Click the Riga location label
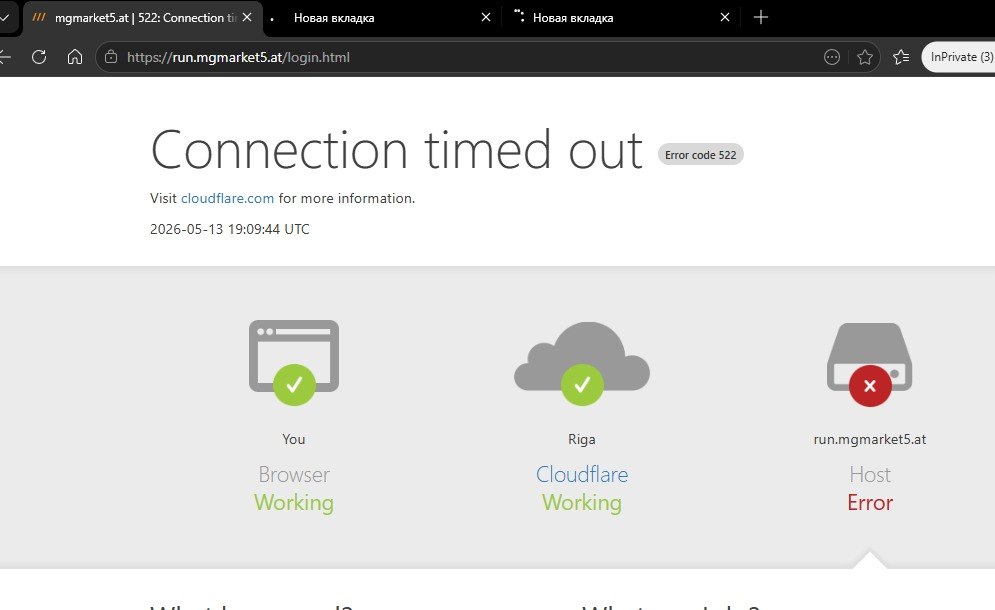995x610 pixels. 582,439
